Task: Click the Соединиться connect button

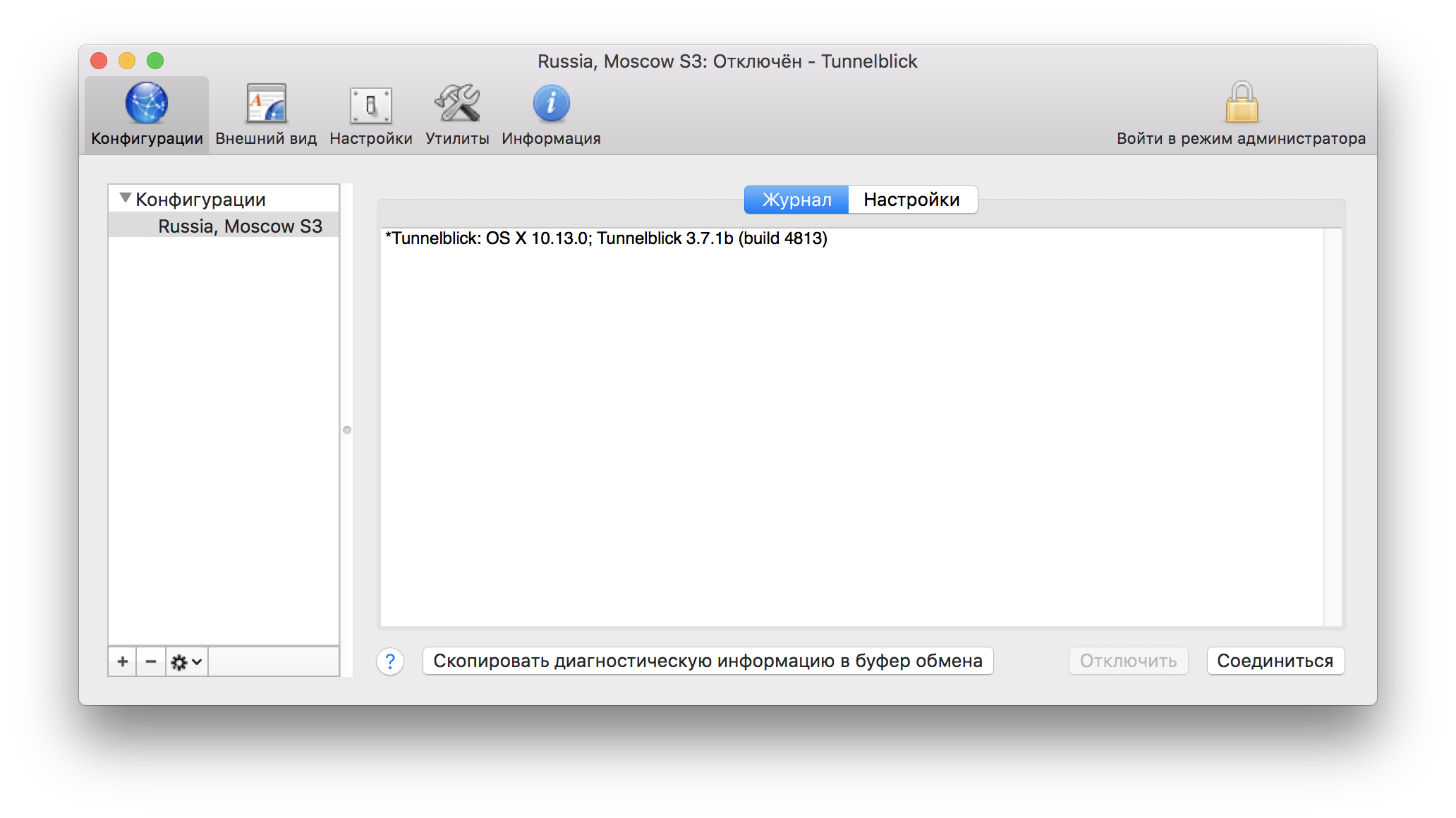Action: pos(1275,661)
